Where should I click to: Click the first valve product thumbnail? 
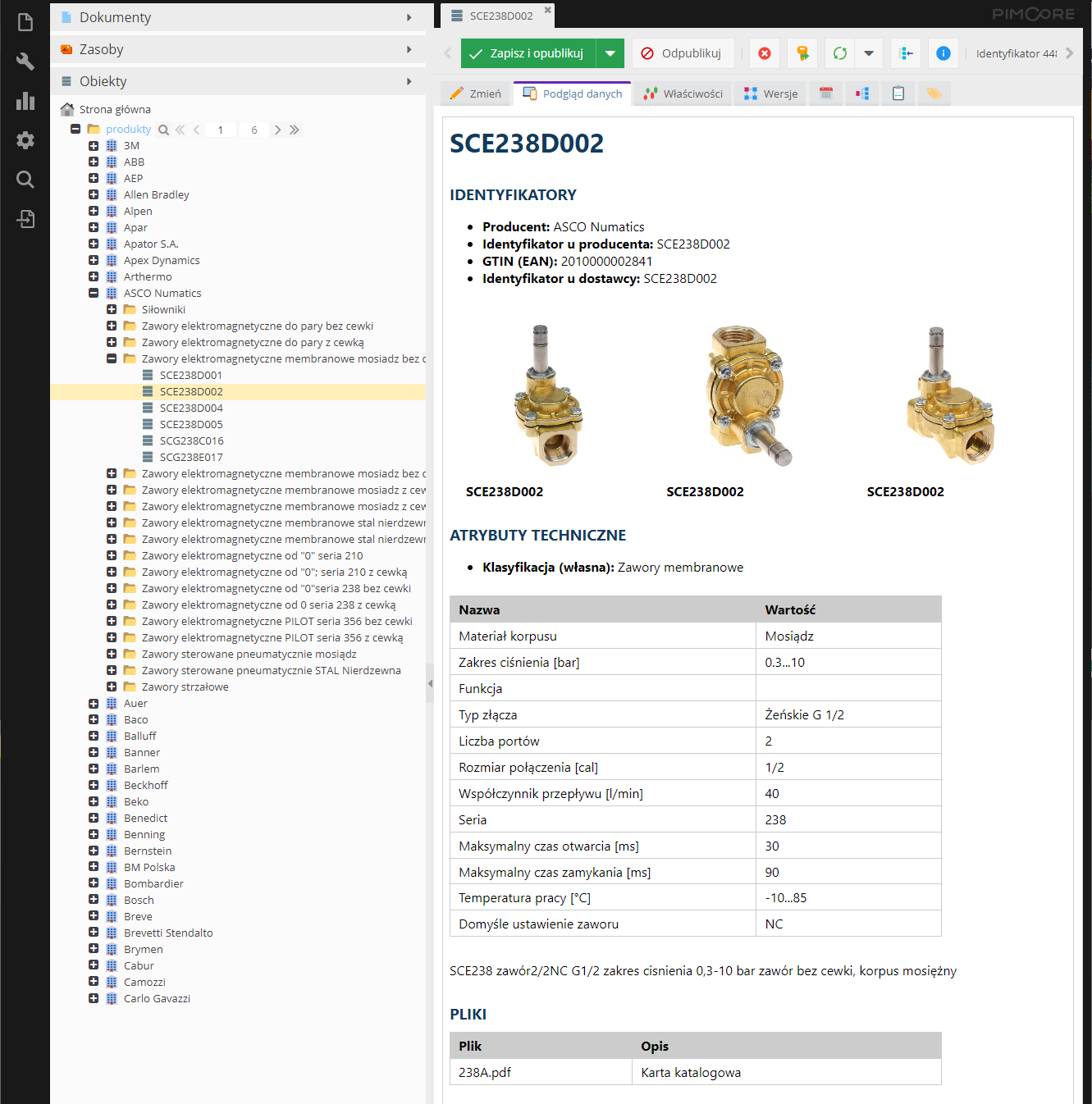point(548,395)
